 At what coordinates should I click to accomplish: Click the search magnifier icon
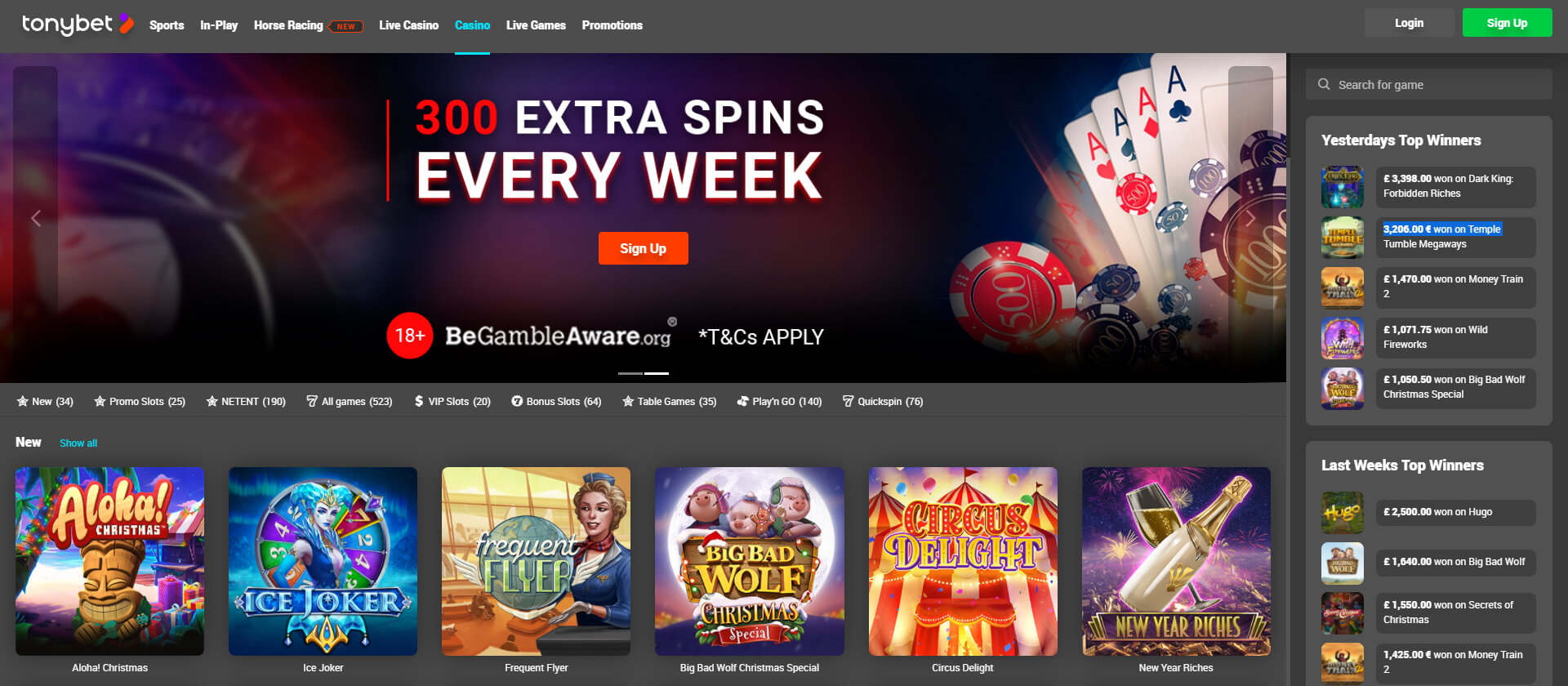(x=1324, y=84)
